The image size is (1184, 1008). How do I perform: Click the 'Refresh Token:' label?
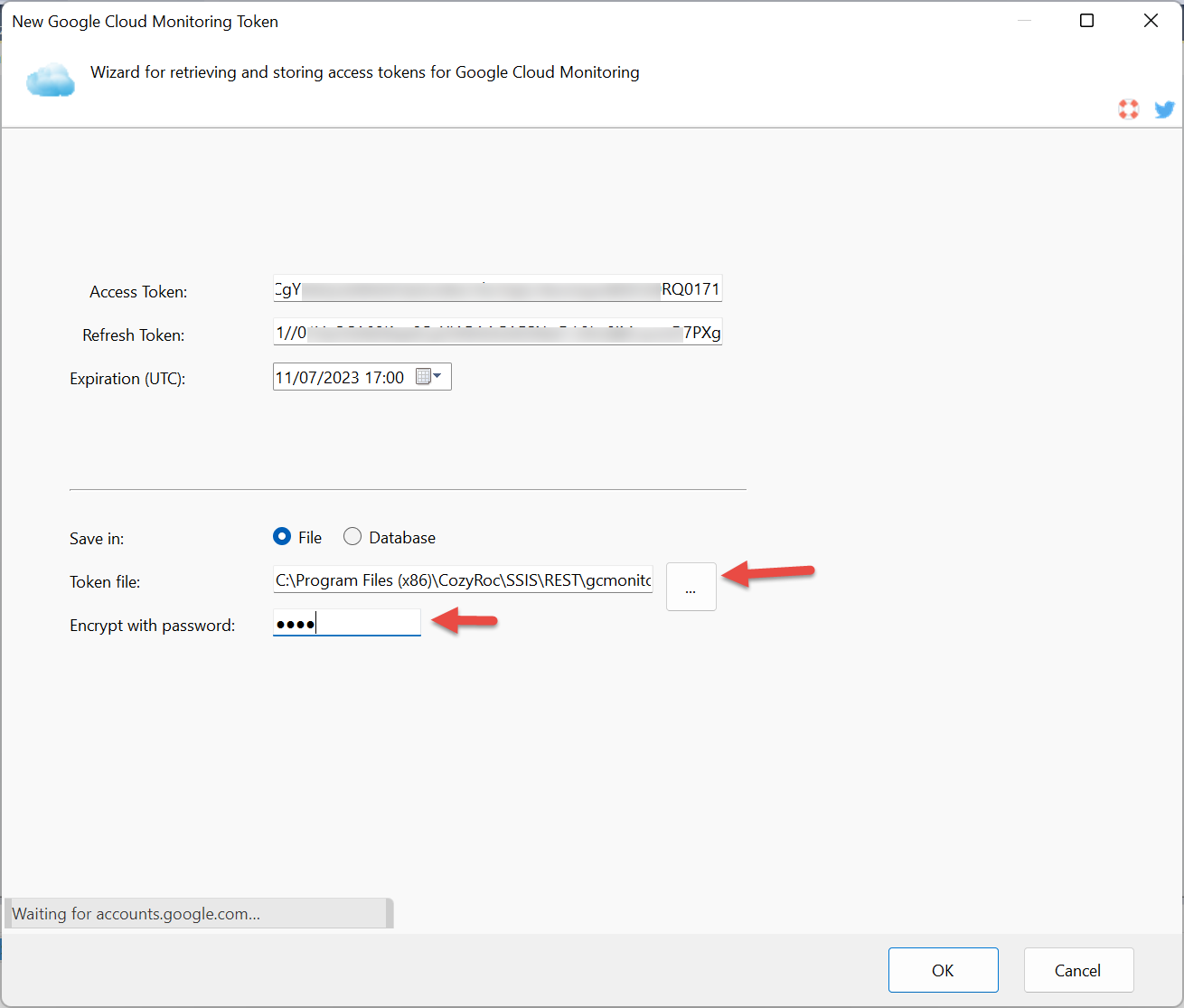coord(134,335)
